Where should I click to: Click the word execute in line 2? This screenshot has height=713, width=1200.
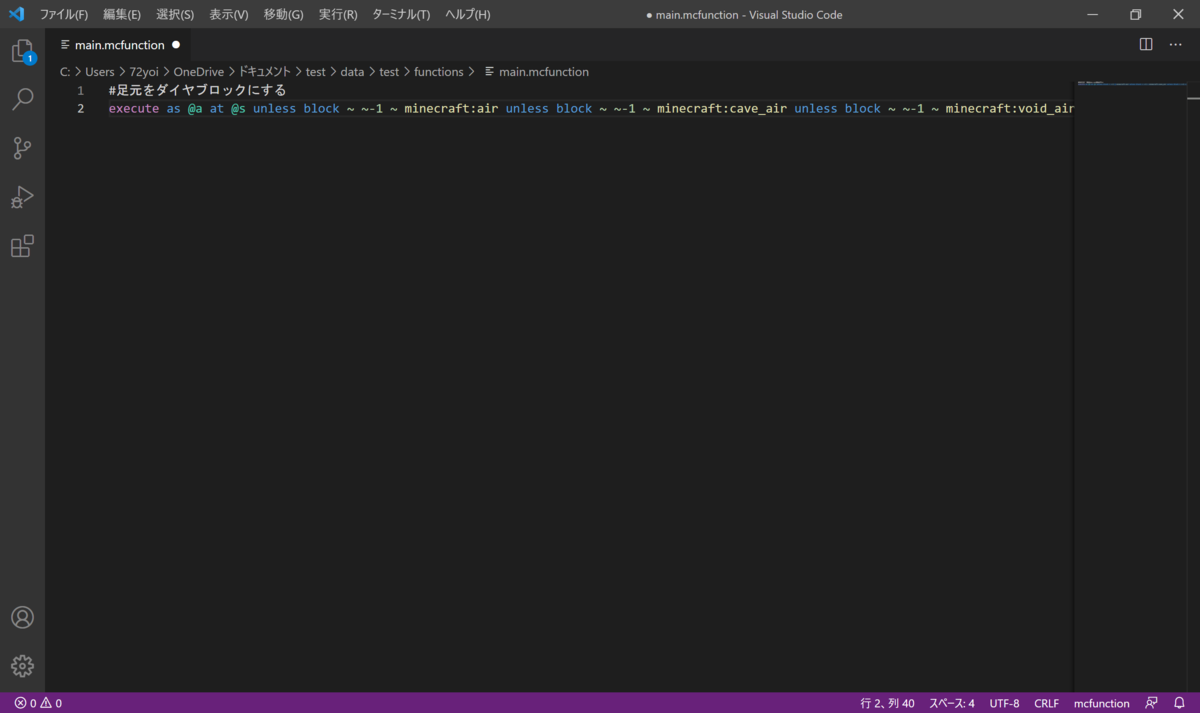[x=134, y=108]
